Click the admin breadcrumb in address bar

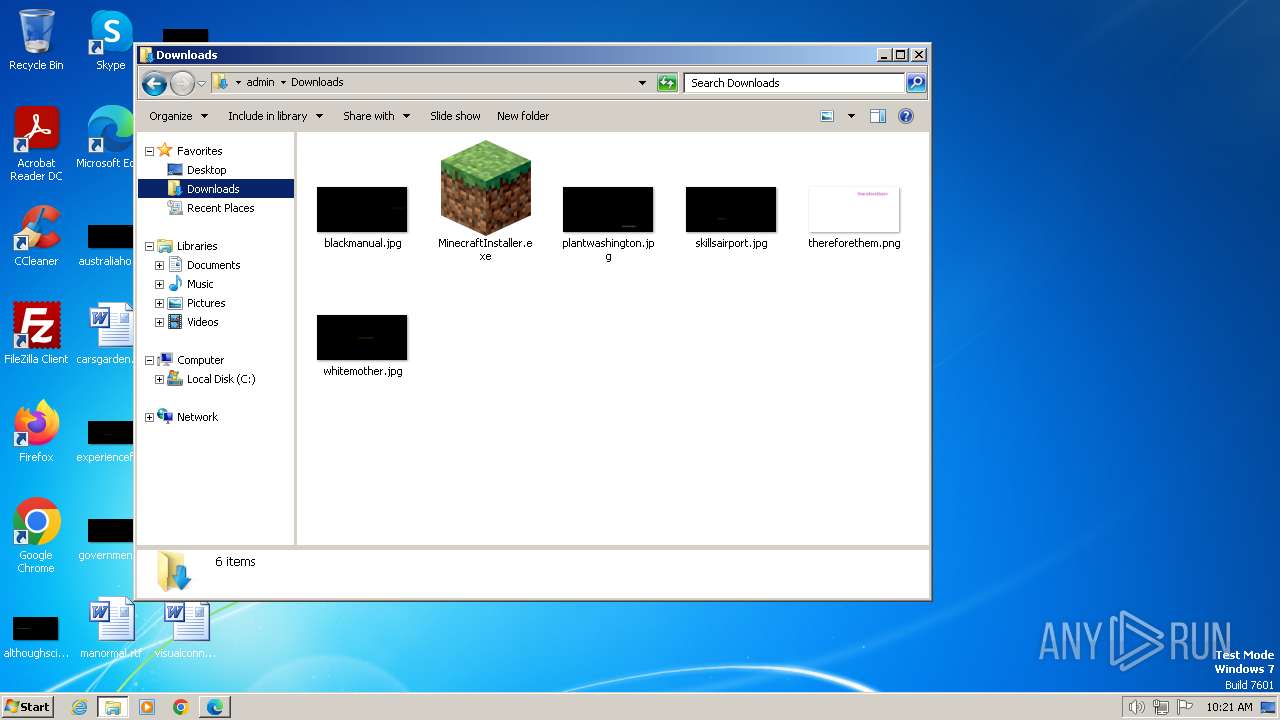click(260, 83)
